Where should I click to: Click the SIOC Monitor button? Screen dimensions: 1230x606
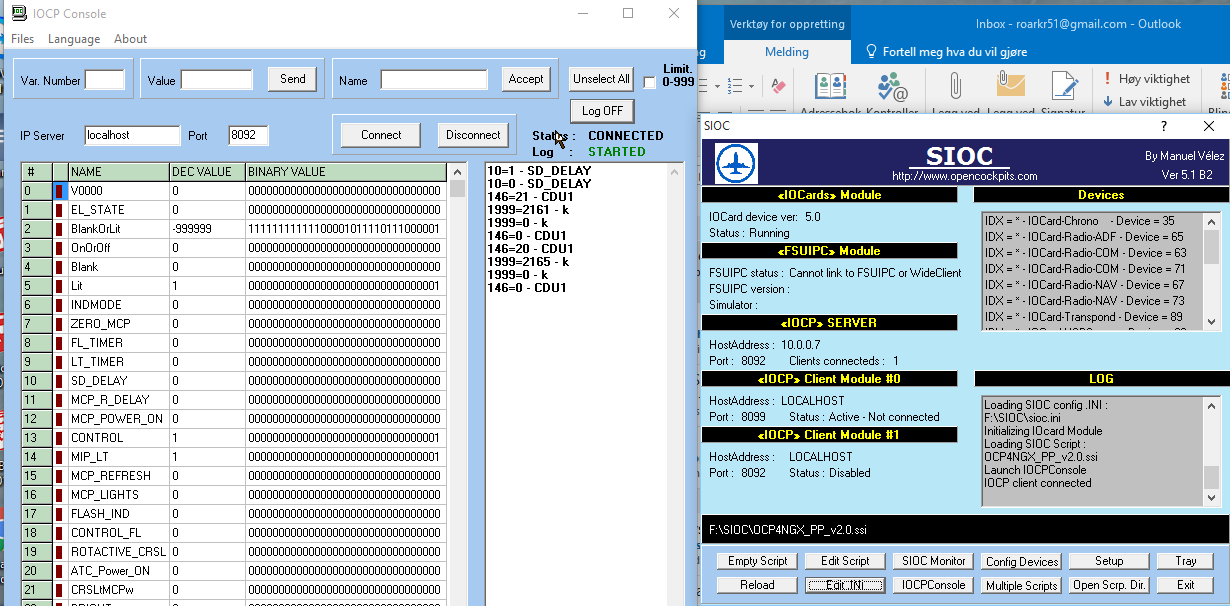(933, 561)
